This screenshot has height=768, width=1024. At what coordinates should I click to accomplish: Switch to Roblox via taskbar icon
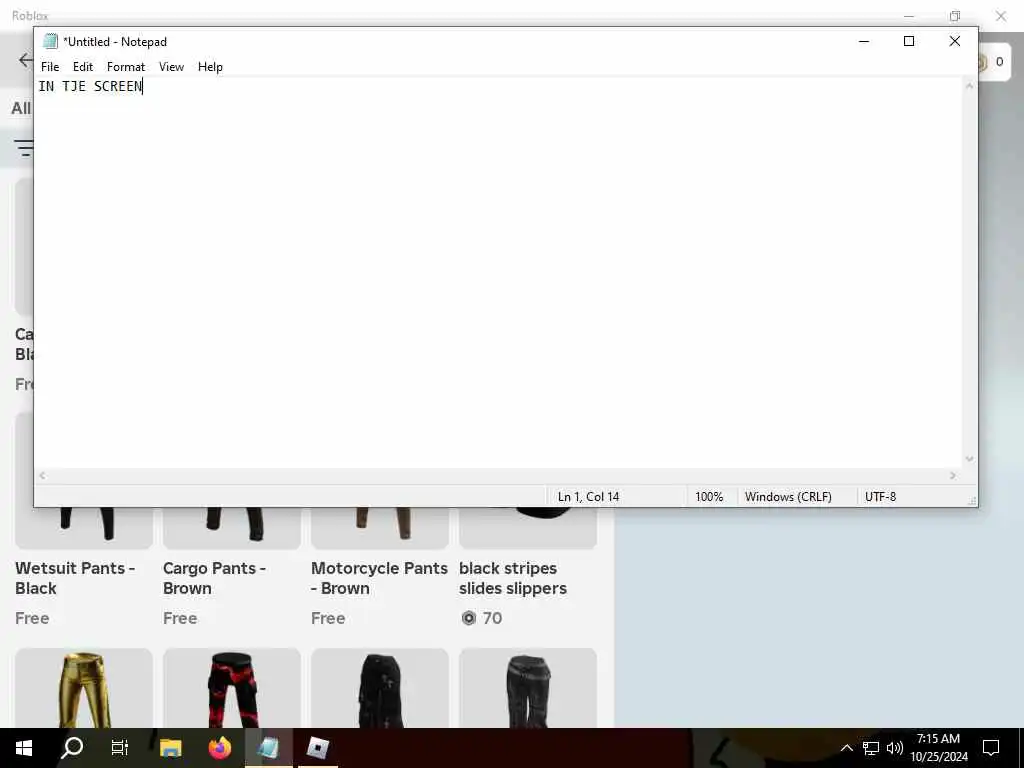317,748
